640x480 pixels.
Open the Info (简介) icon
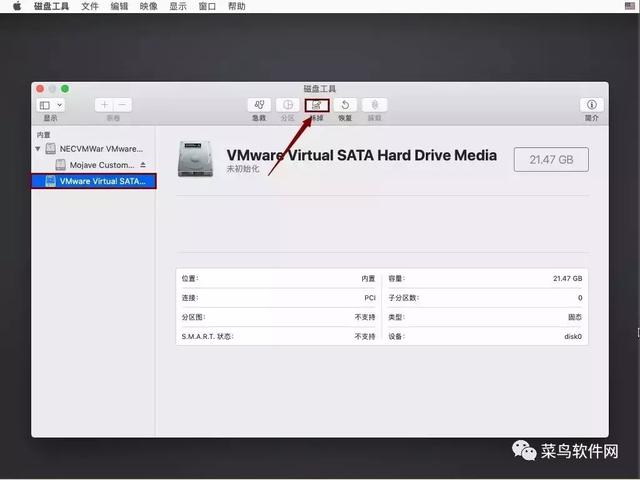point(591,105)
